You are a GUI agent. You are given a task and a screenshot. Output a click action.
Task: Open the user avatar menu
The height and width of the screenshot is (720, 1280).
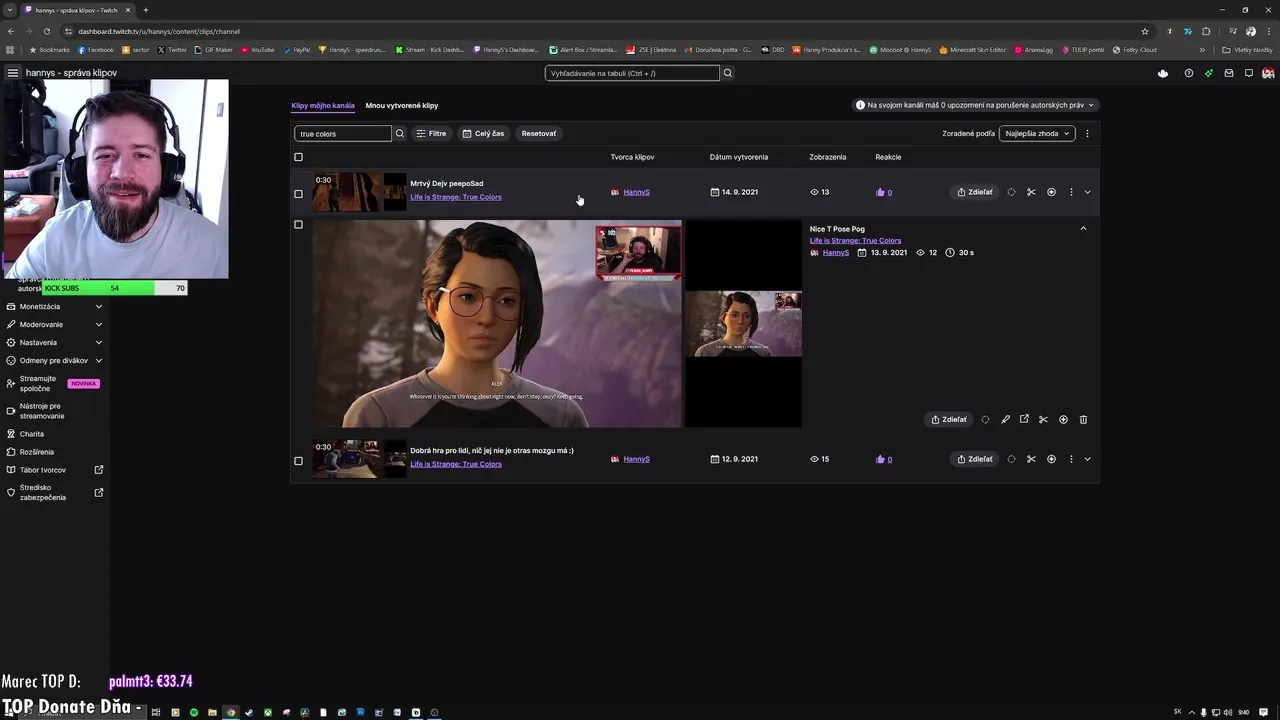point(1268,73)
